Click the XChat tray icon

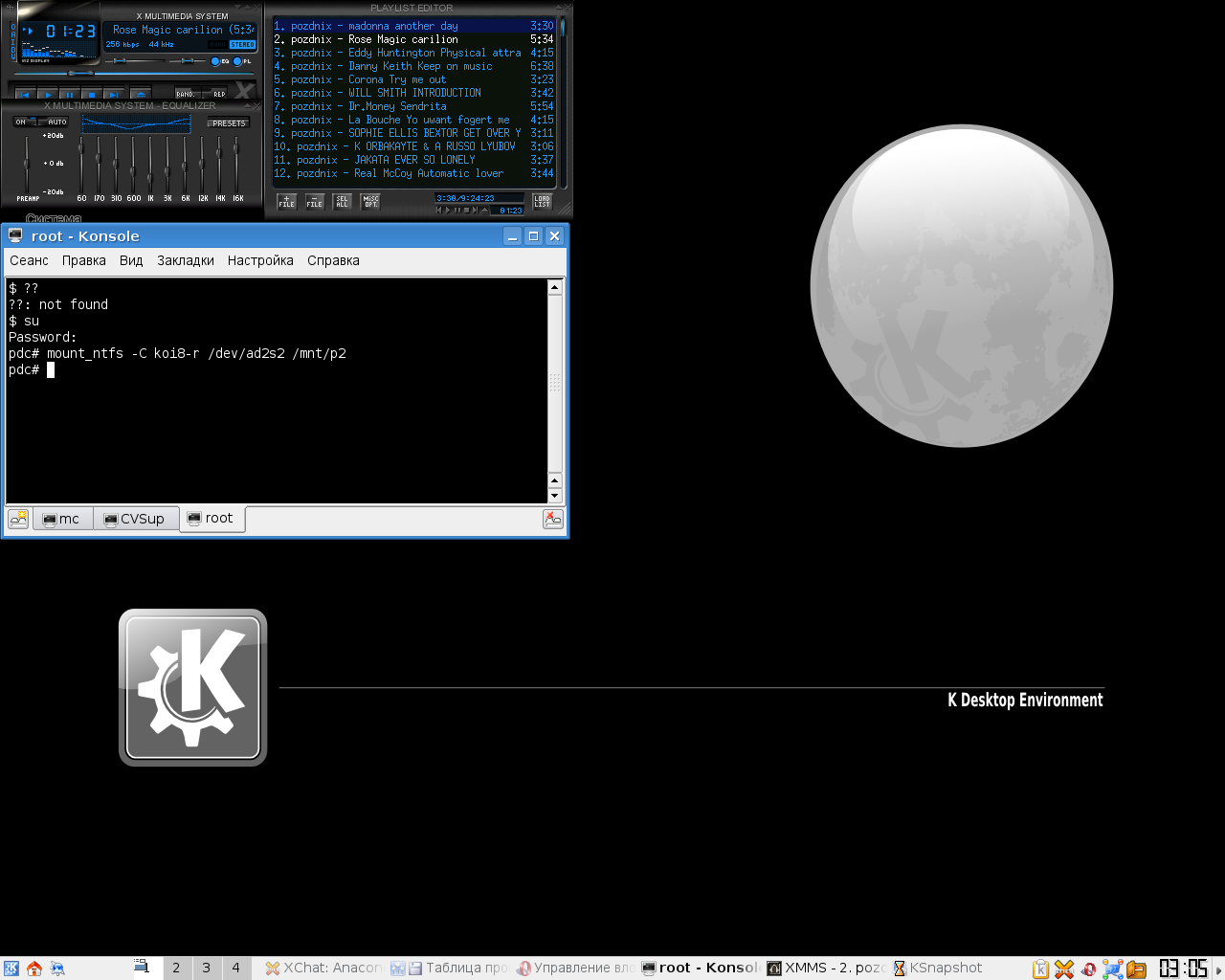pyautogui.click(x=1064, y=969)
